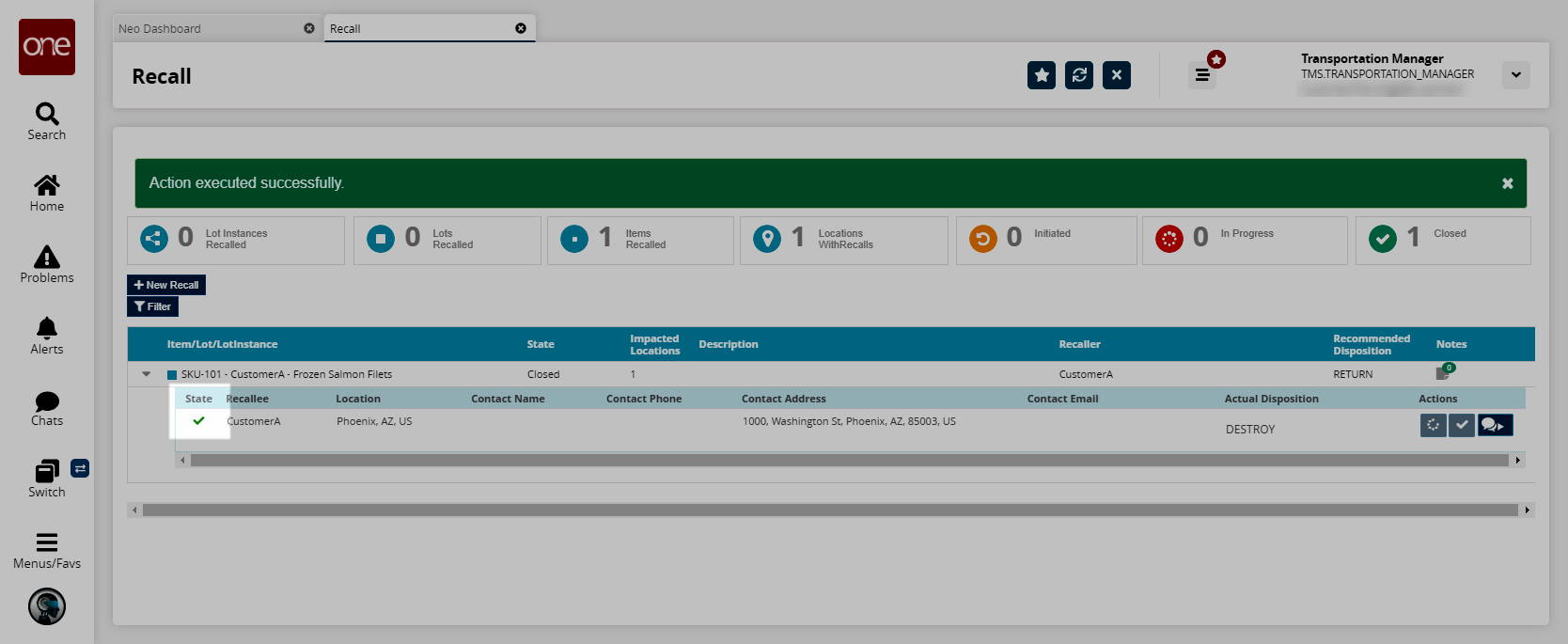This screenshot has width=1568, height=644.
Task: Close the Neo Dashboard tab
Action: [309, 28]
